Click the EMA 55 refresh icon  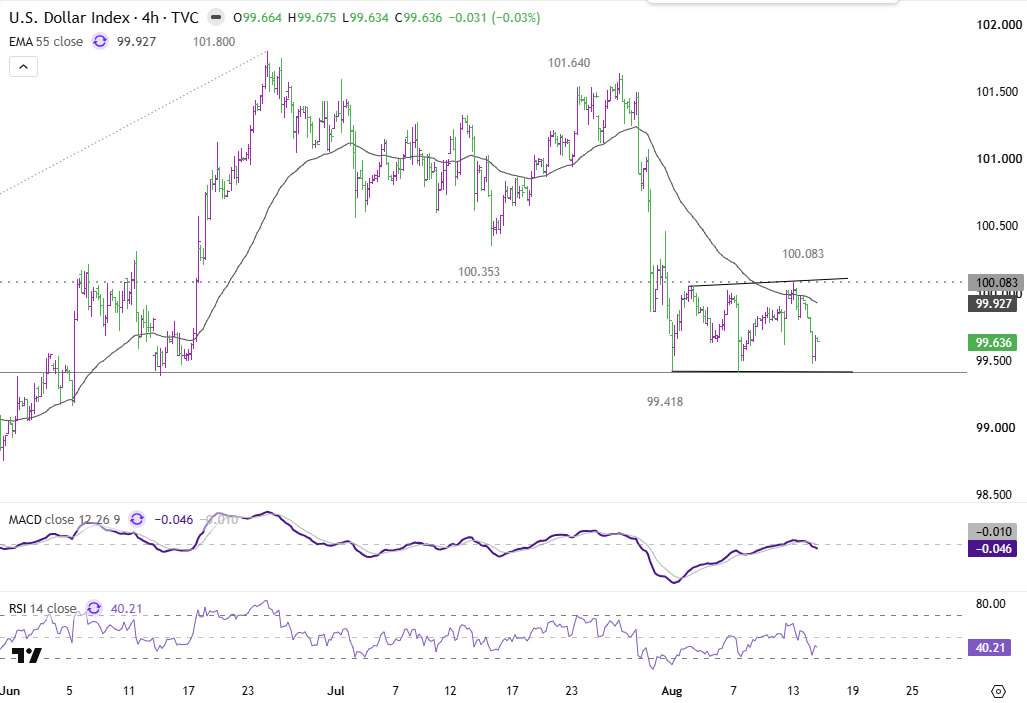[x=100, y=42]
